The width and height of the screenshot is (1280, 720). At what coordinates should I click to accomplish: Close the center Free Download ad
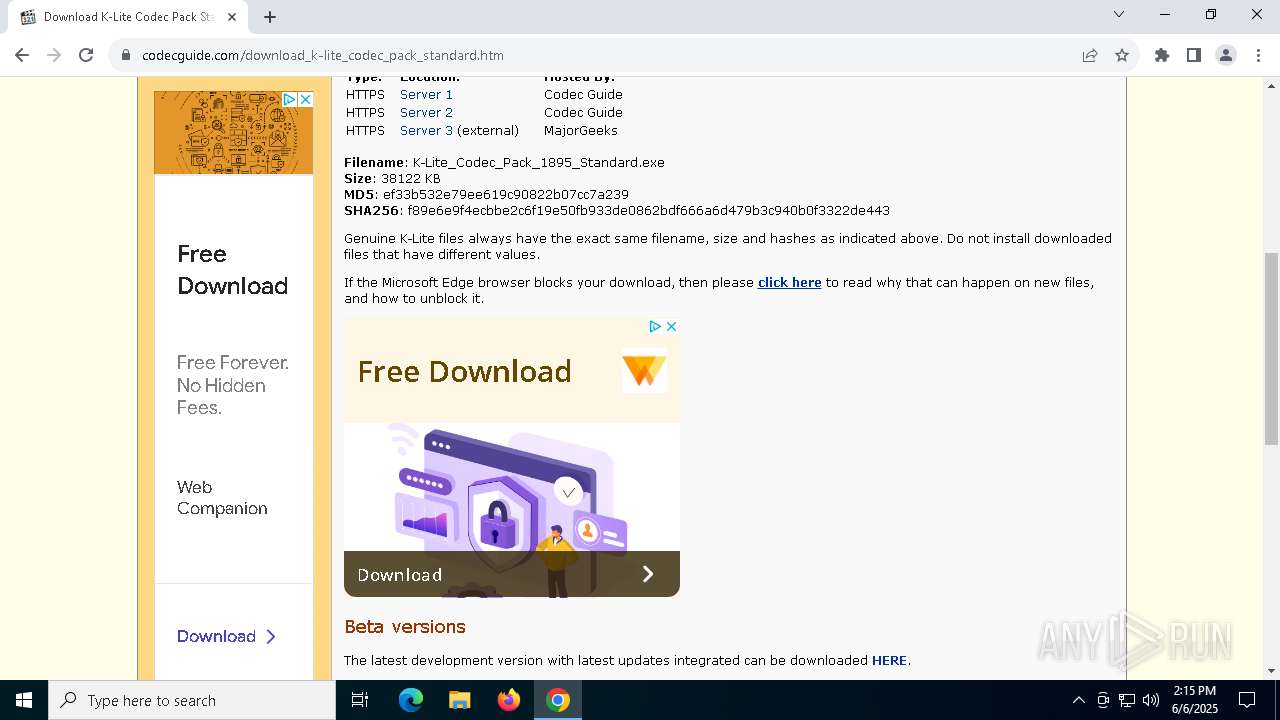672,326
